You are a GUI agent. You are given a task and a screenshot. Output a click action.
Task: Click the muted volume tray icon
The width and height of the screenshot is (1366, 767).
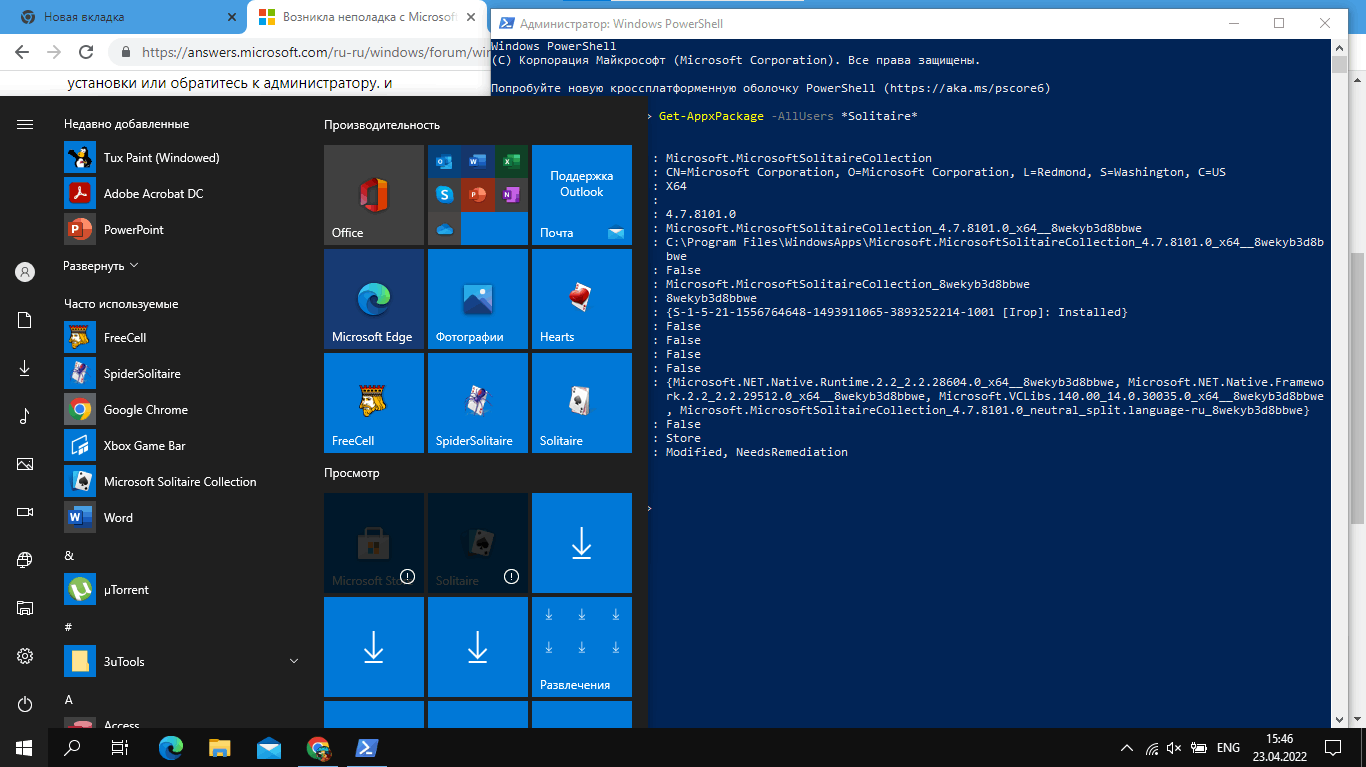(1175, 748)
